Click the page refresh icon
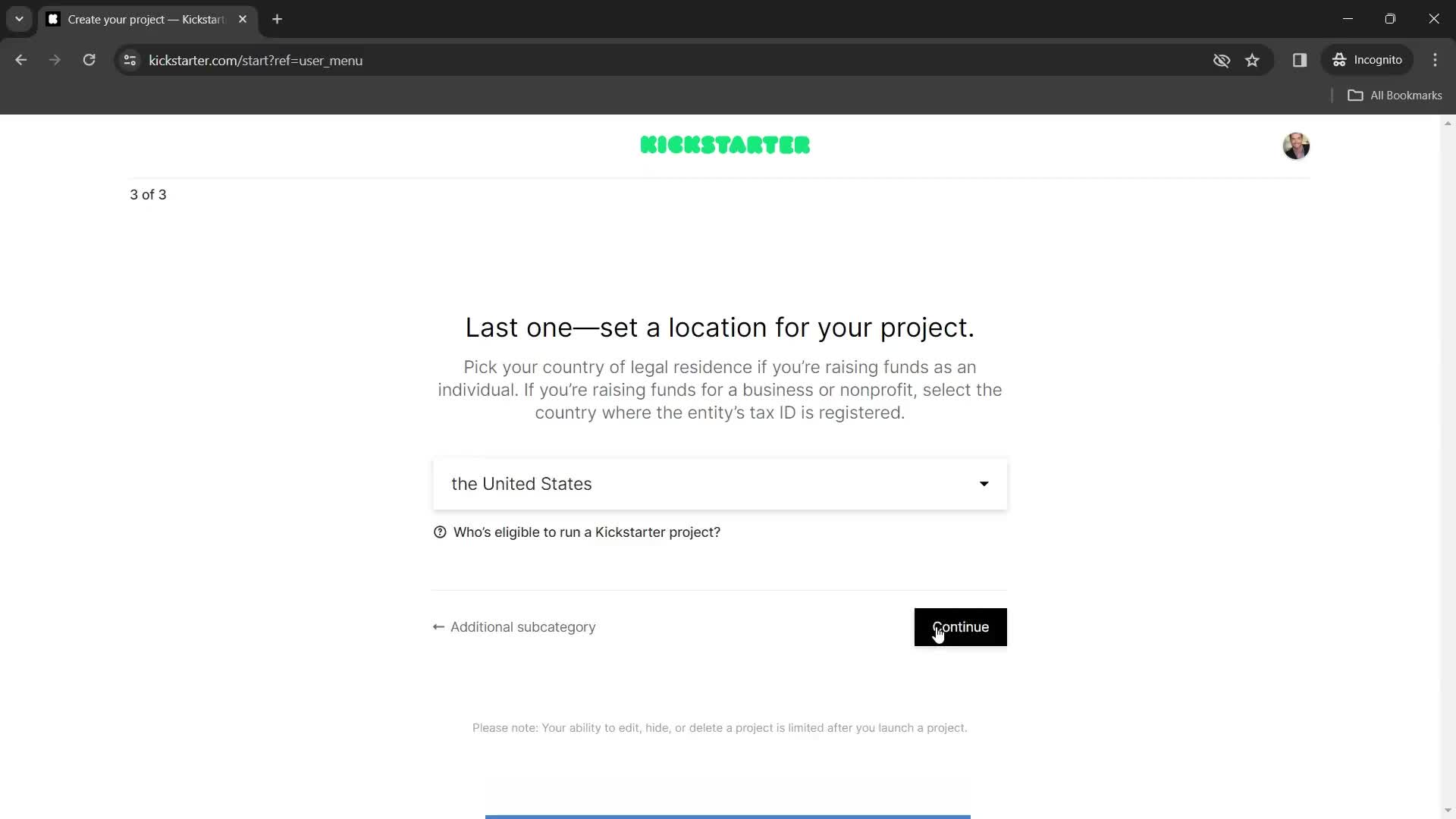 coord(89,60)
